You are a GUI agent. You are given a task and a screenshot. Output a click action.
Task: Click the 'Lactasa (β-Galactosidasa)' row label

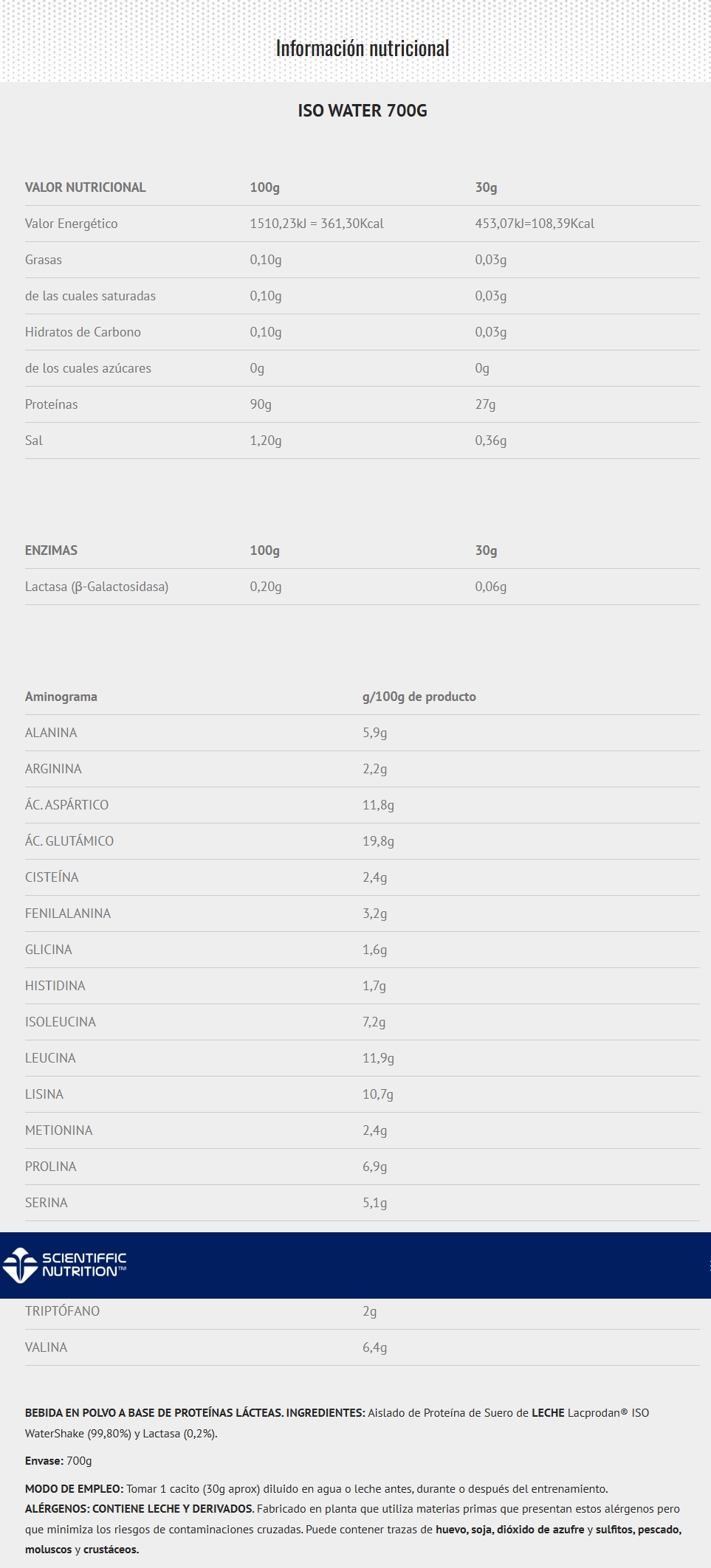97,587
